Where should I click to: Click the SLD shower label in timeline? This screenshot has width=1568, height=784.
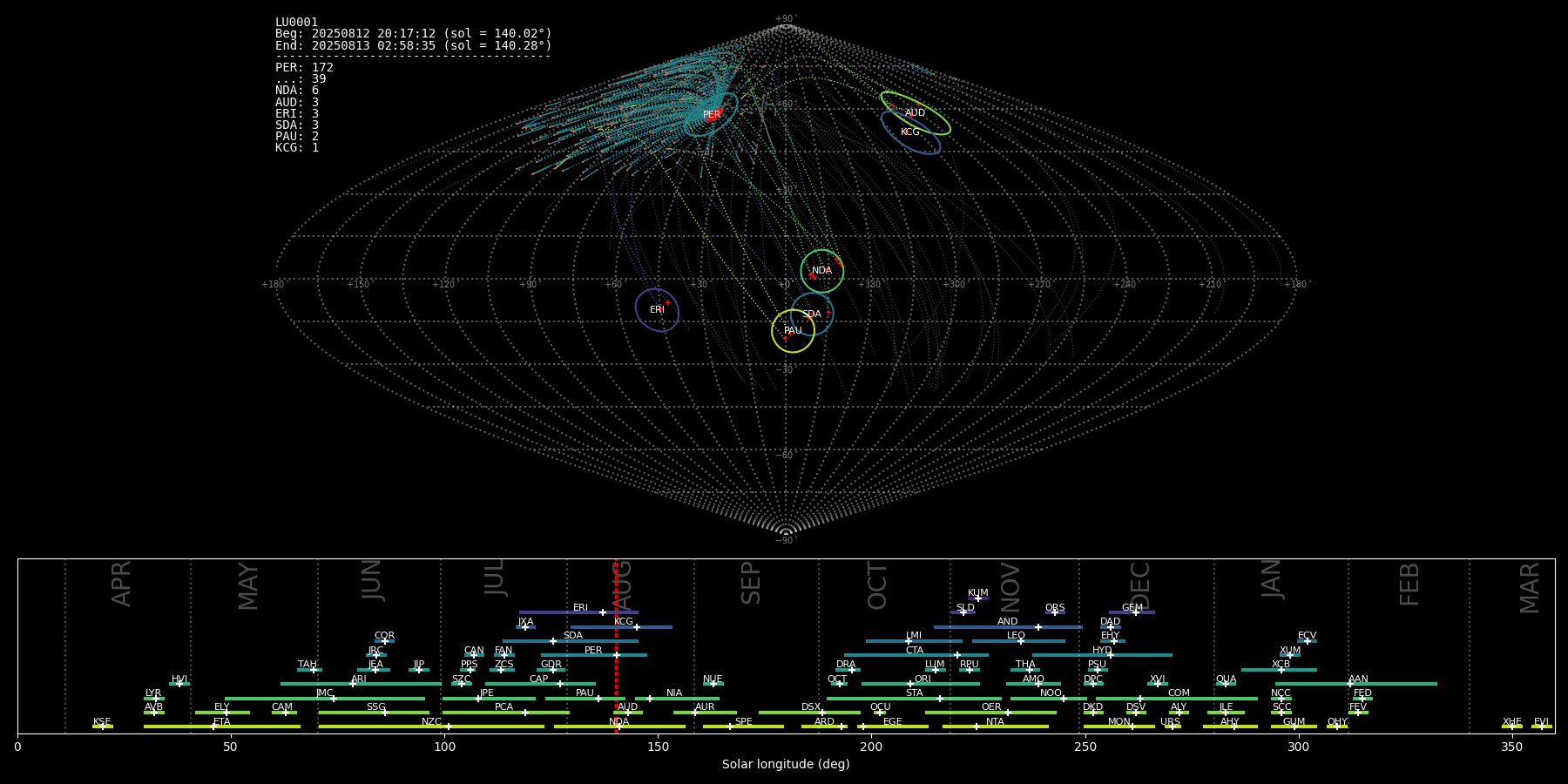point(965,608)
